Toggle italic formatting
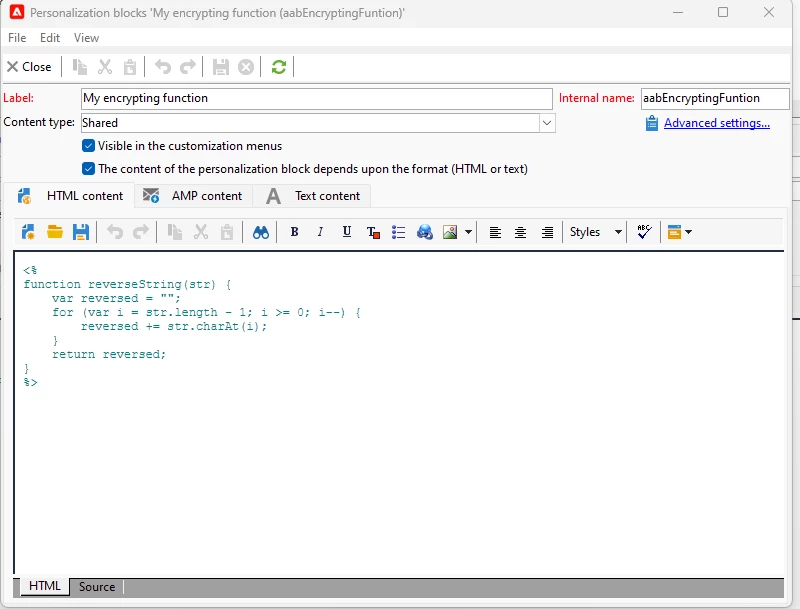800x609 pixels. [320, 232]
